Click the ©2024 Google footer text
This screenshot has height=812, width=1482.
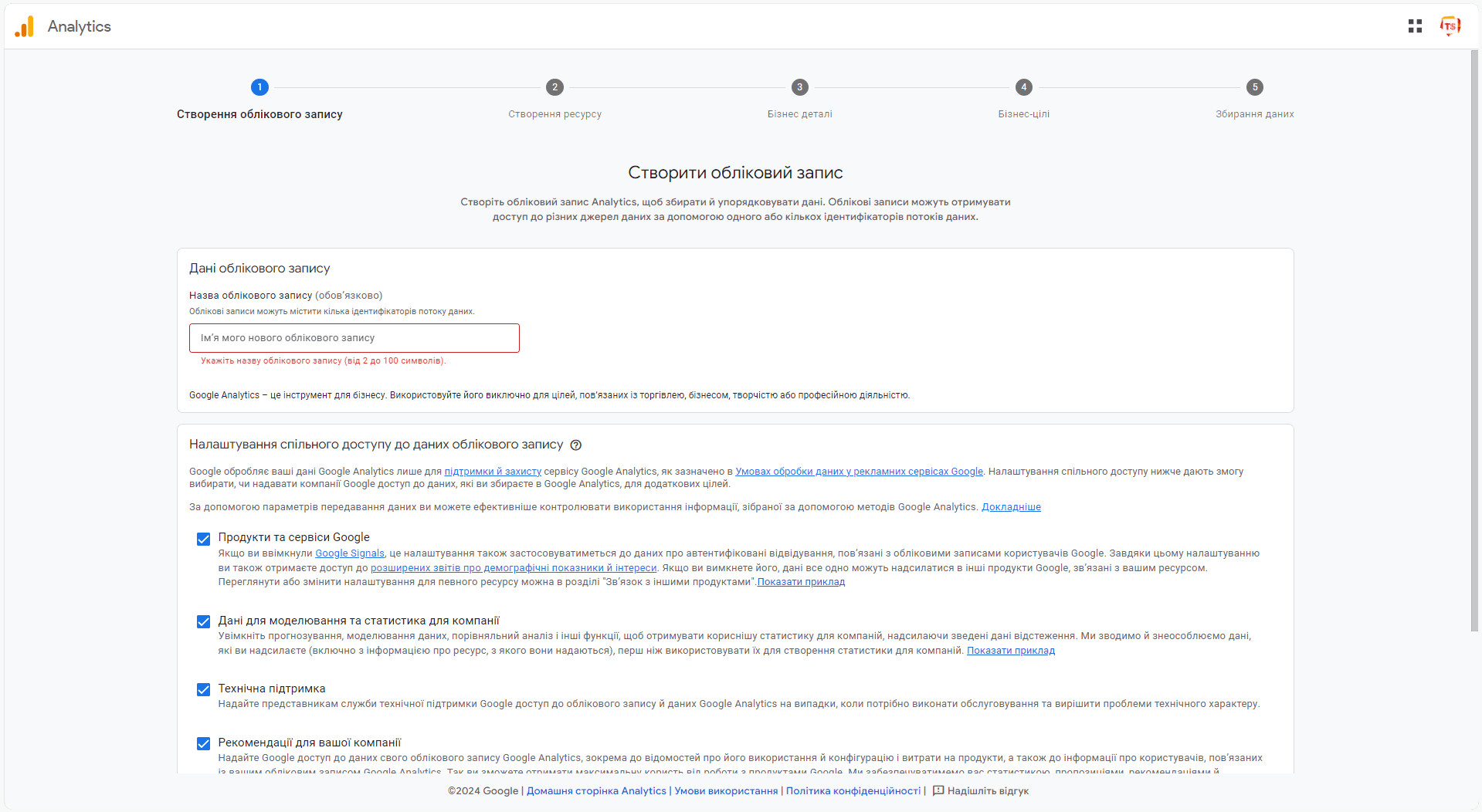483,790
